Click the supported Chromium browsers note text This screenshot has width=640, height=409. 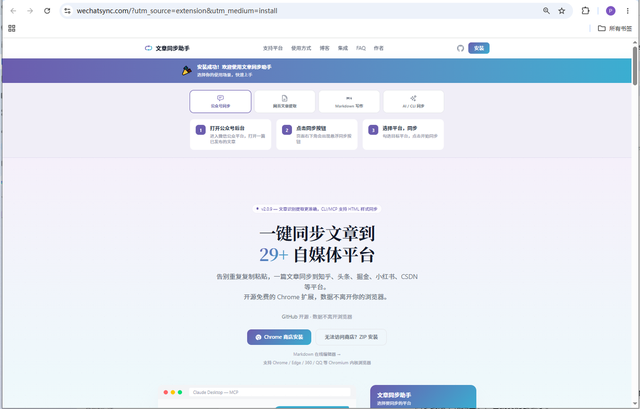pos(317,362)
